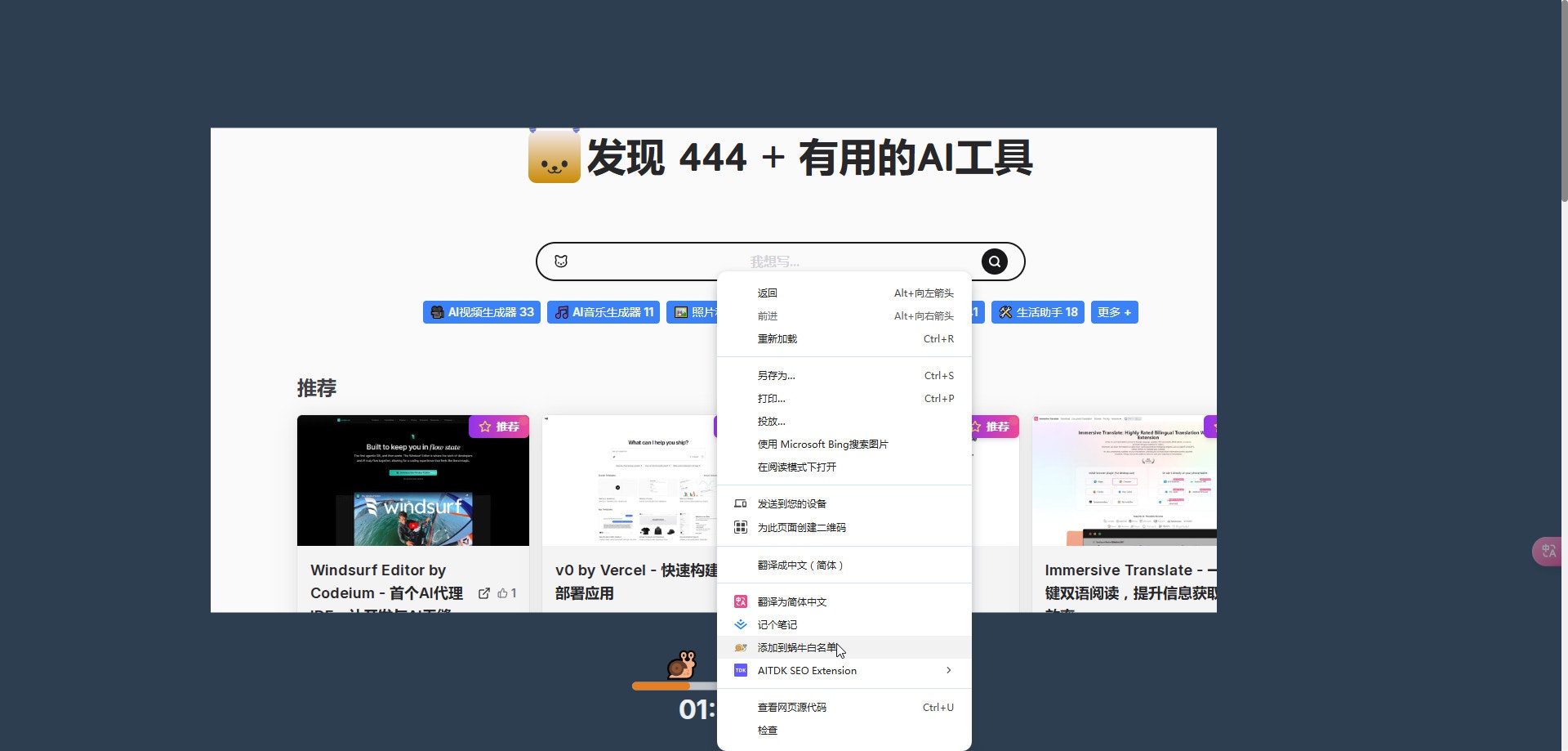Click the orange timer progress bar
Image resolution: width=1568 pixels, height=751 pixels.
pyautogui.click(x=675, y=686)
